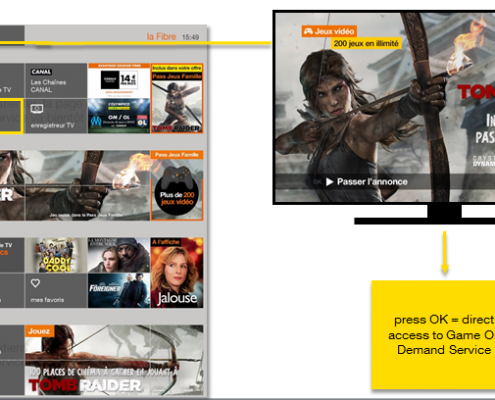Open the Pass Jeux Famille Tomb Raider tile
Image resolution: width=495 pixels, height=400 pixels.
[177, 98]
